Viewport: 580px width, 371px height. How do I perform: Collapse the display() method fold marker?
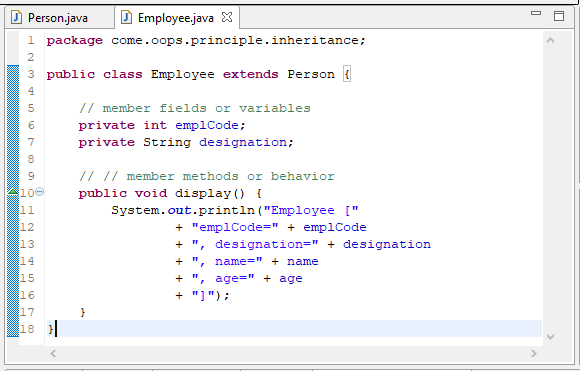tap(40, 192)
